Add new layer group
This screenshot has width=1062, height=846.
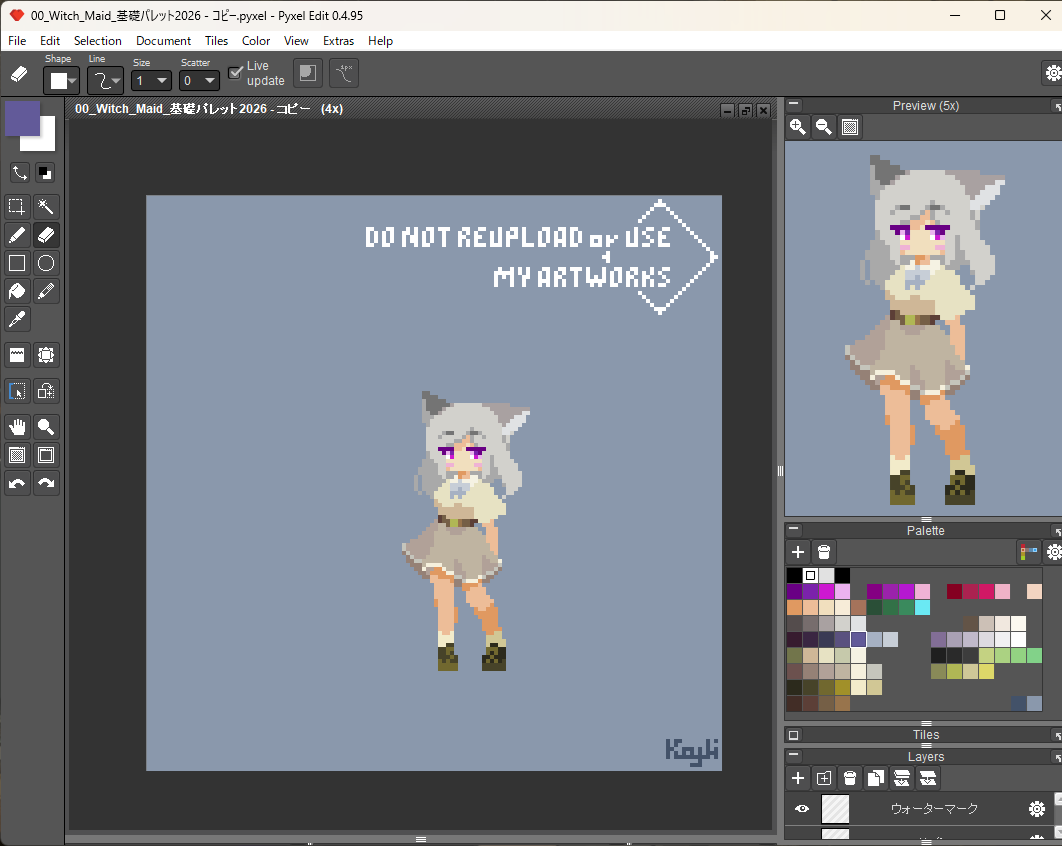(x=824, y=778)
